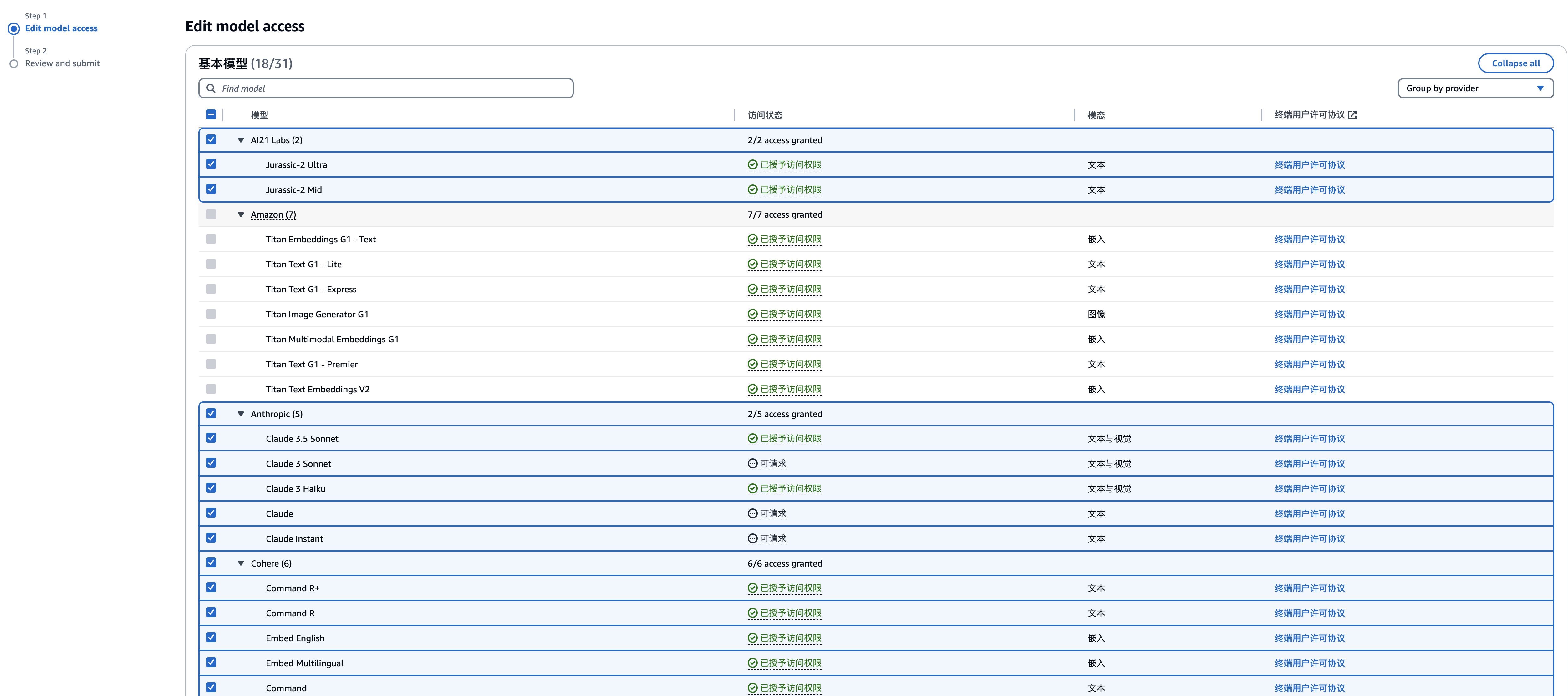Uncheck the Jurassic-2 Ultra checkbox
This screenshot has height=696, width=1568.
click(211, 164)
